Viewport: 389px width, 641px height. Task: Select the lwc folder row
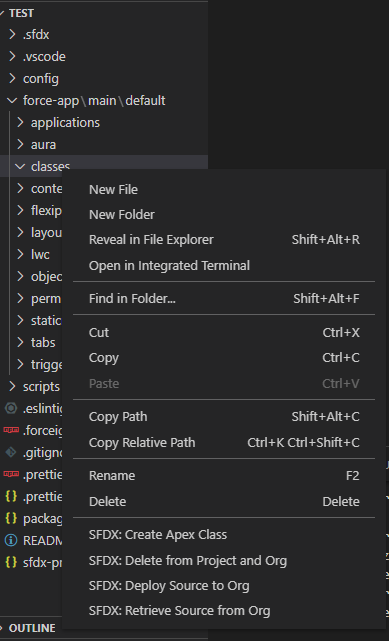click(31, 254)
